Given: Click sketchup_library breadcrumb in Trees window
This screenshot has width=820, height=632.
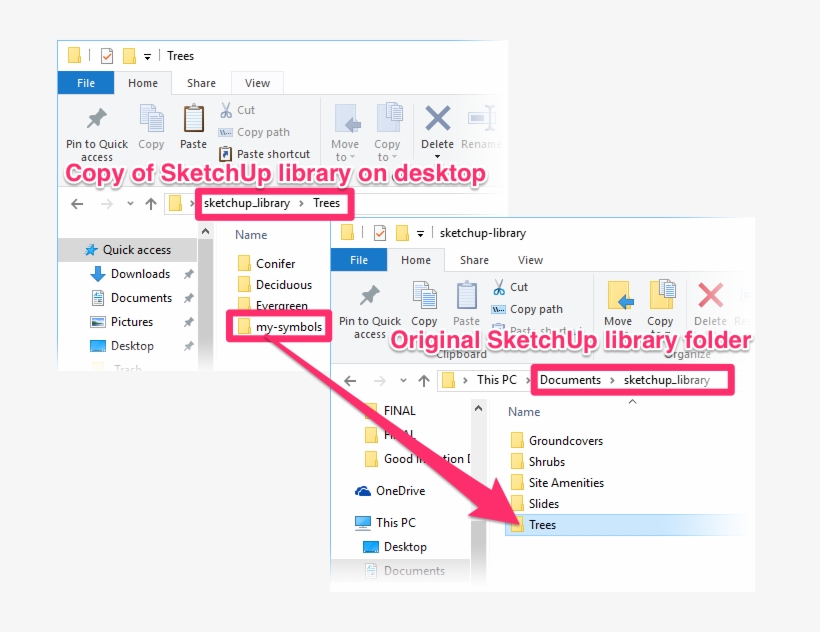Looking at the screenshot, I should 247,203.
